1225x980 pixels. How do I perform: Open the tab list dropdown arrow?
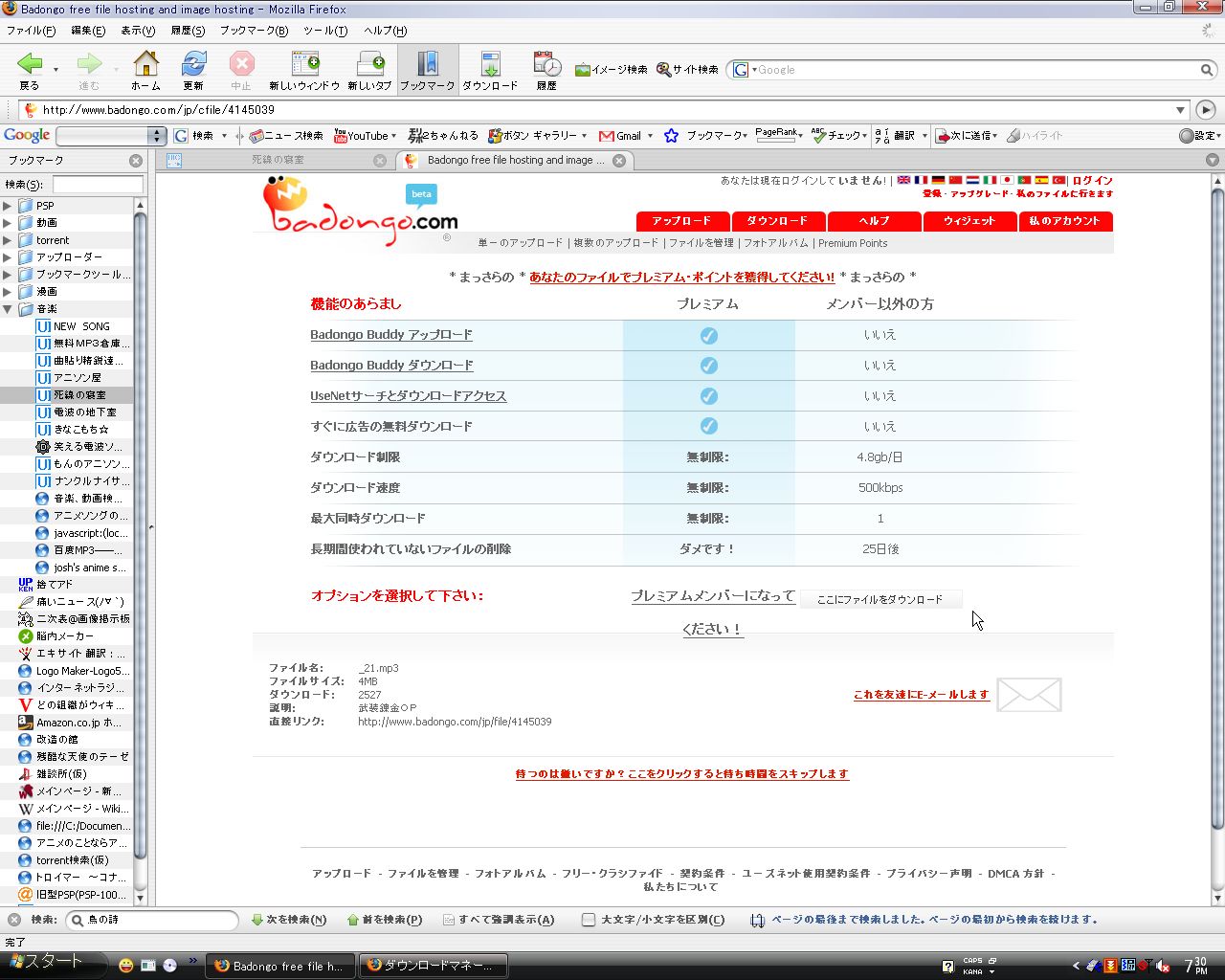click(x=1213, y=161)
